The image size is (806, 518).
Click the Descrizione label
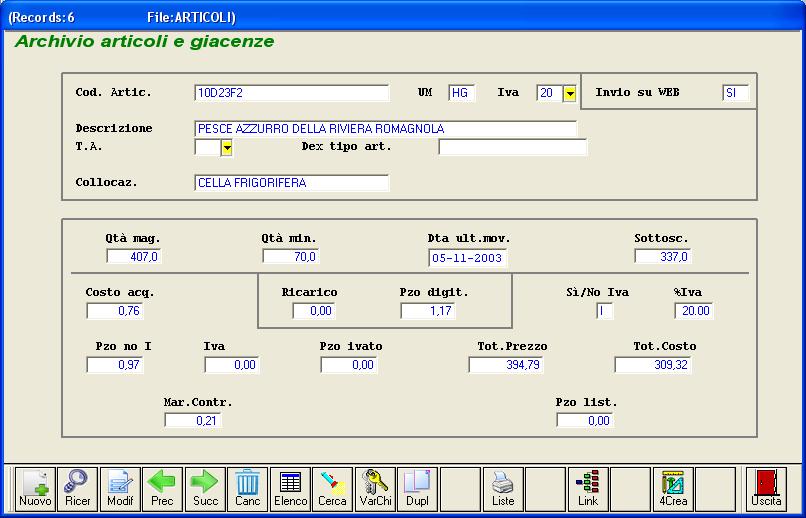[114, 128]
